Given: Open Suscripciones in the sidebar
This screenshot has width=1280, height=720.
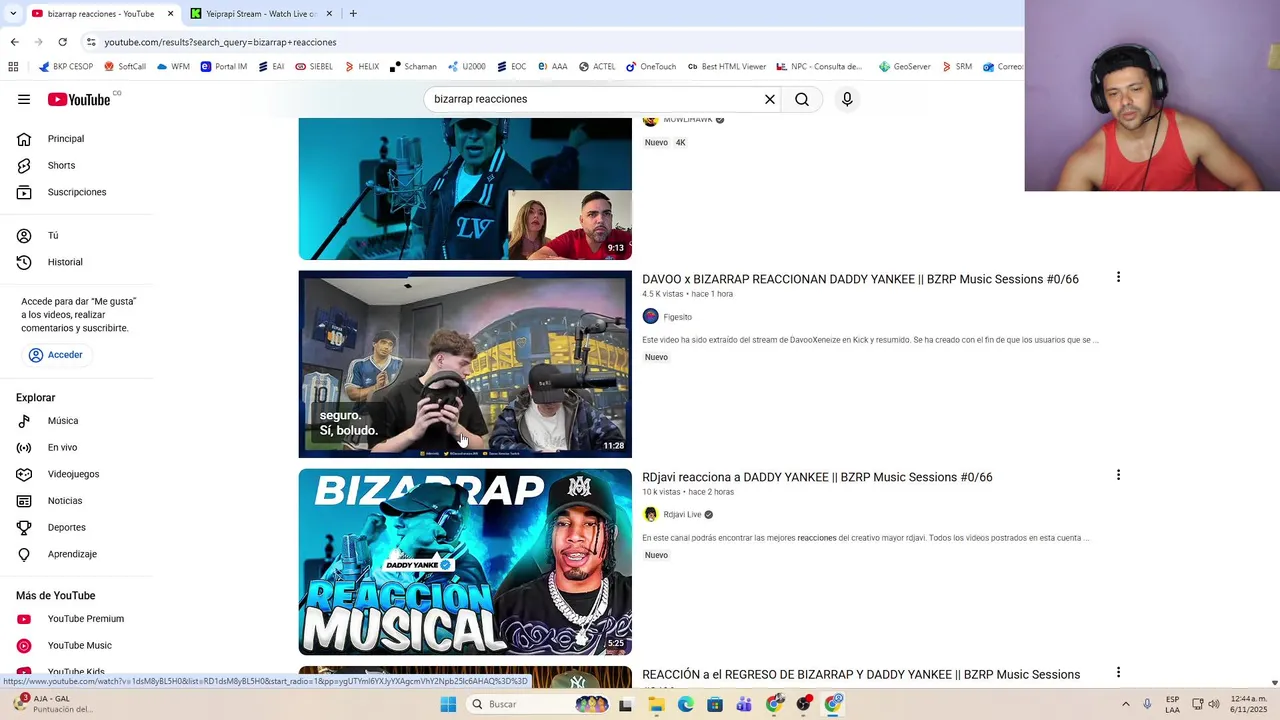Looking at the screenshot, I should 77,192.
